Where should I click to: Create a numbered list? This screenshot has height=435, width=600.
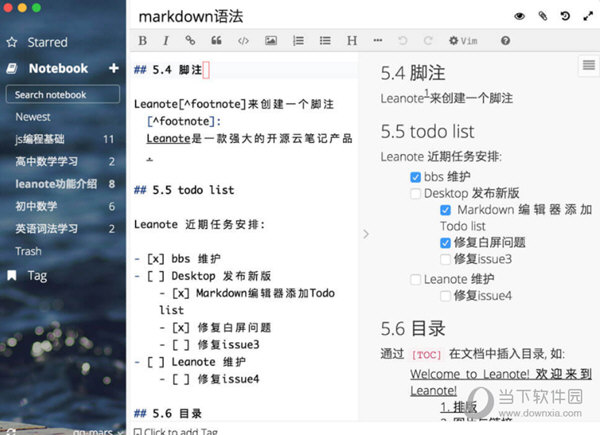pos(298,40)
